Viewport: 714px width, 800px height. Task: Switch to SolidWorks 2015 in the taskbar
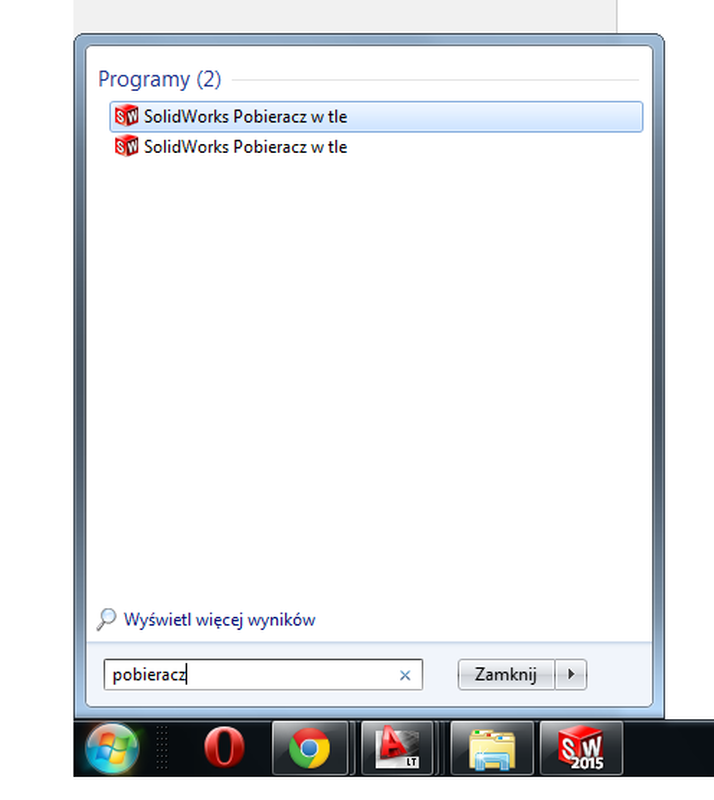(x=581, y=748)
